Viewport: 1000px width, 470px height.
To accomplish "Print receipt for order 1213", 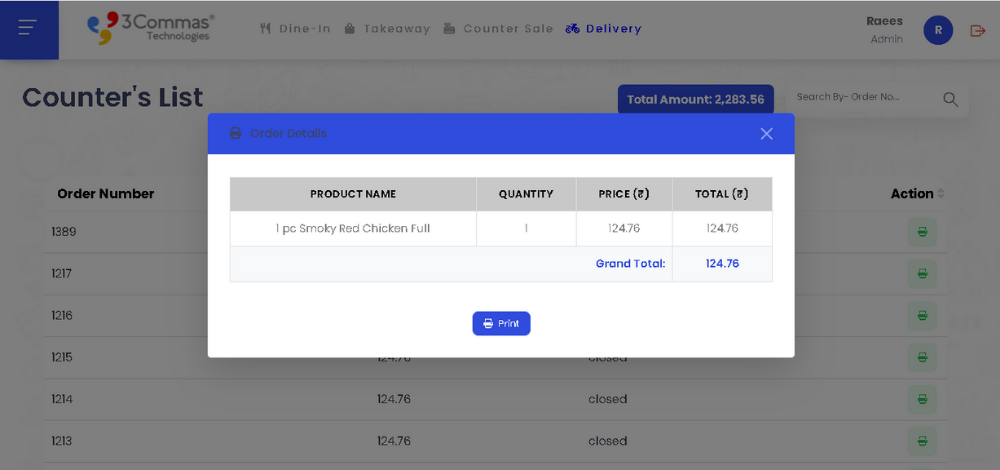I will (x=922, y=441).
